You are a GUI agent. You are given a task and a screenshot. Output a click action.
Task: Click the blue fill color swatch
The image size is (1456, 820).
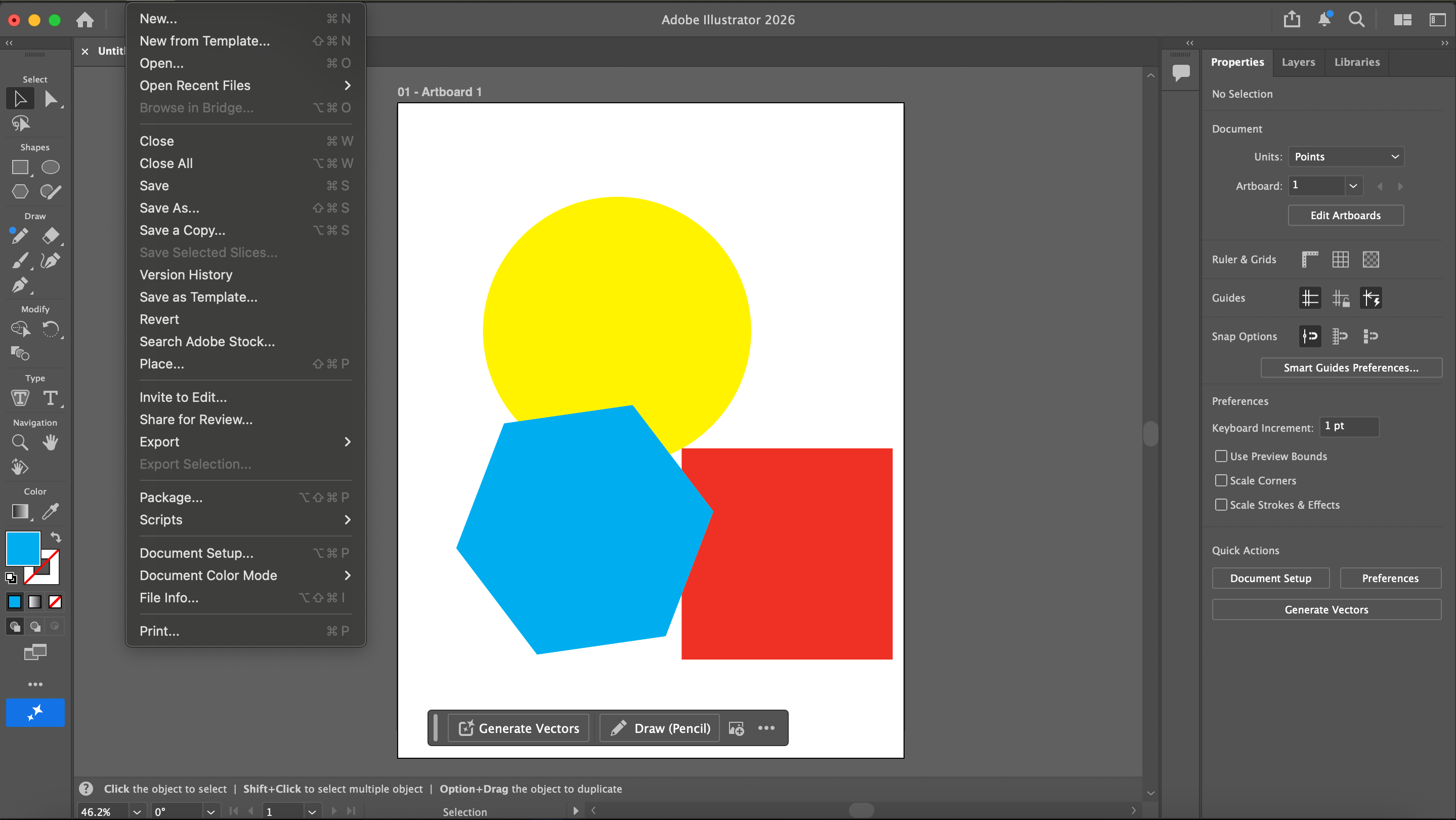[x=23, y=548]
